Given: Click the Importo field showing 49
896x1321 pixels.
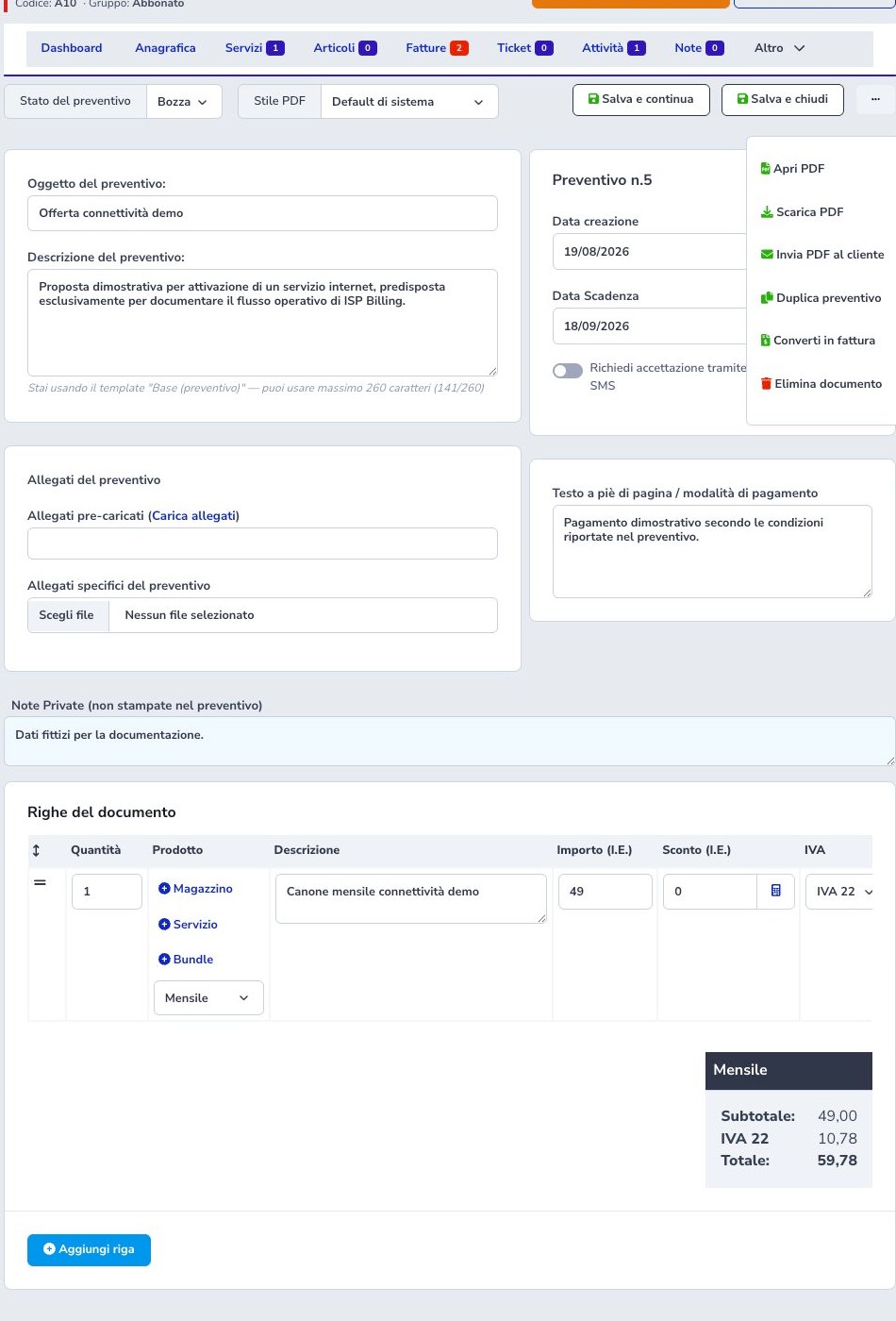Looking at the screenshot, I should click(x=606, y=892).
